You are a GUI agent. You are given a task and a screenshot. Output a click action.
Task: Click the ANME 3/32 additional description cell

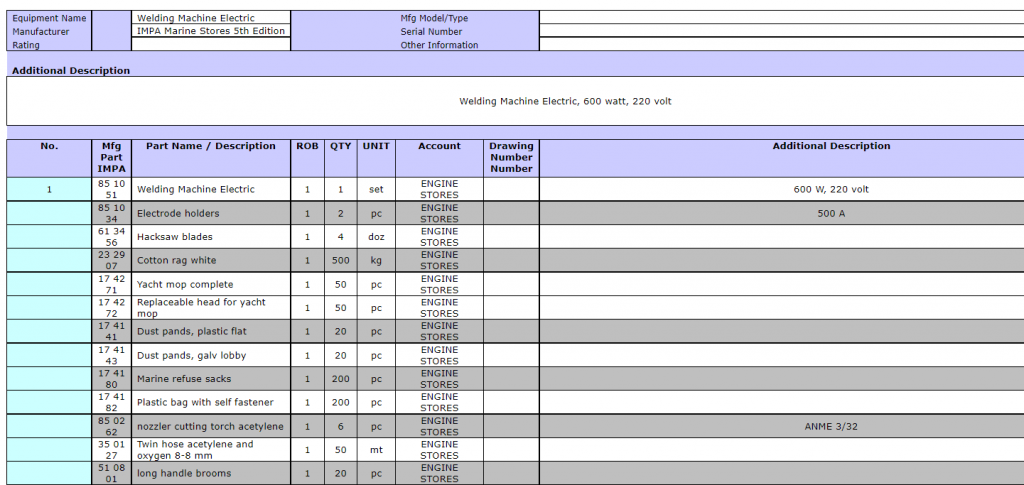click(831, 426)
